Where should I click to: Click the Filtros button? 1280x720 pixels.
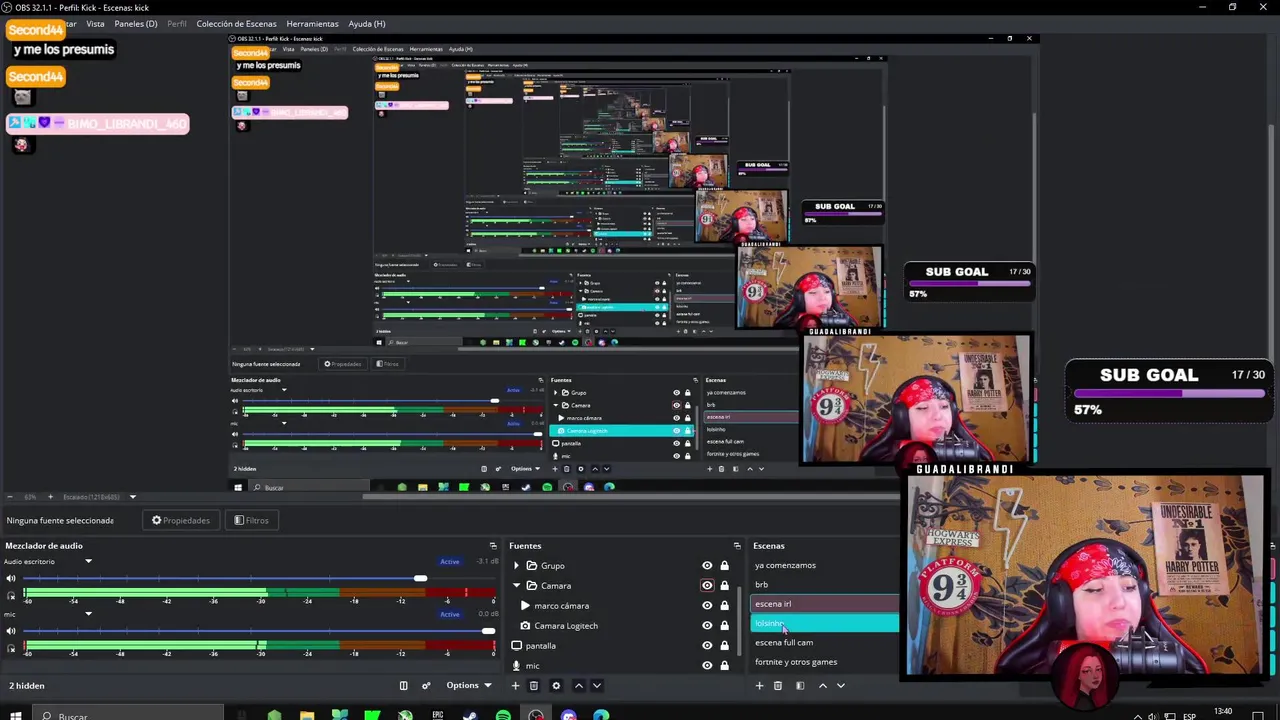pos(251,520)
